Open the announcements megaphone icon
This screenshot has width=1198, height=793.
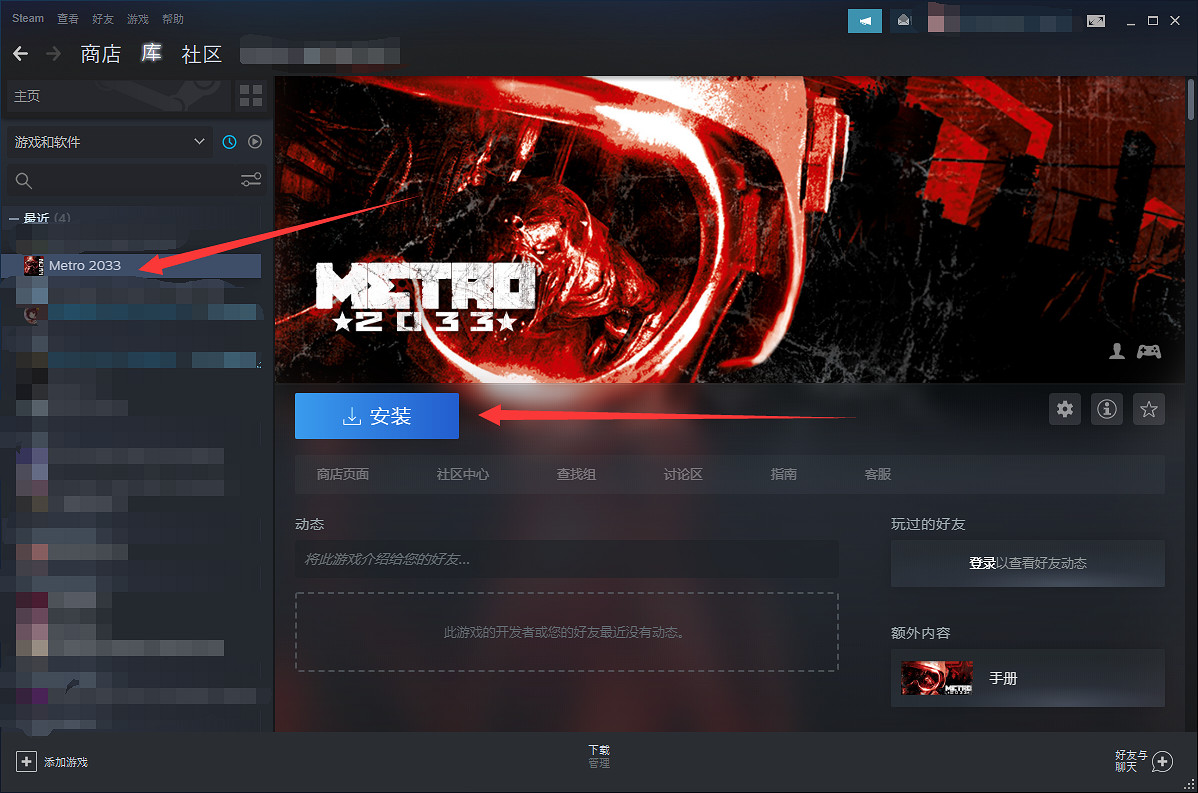(864, 20)
